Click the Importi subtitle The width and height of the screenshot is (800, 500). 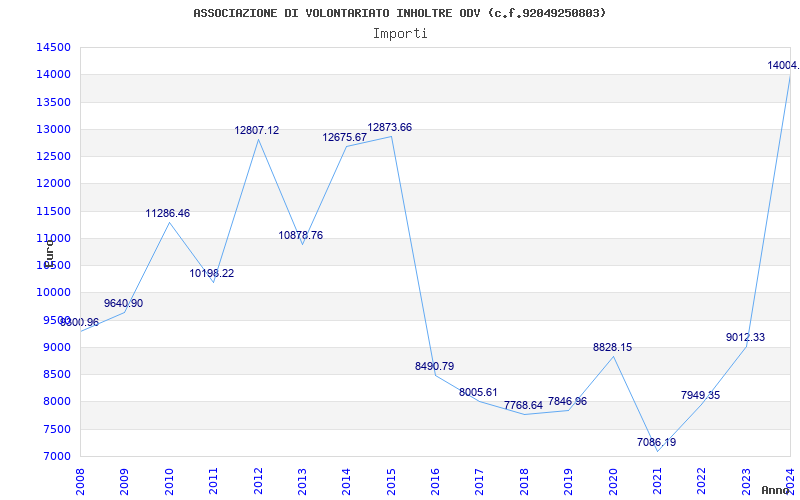(400, 34)
